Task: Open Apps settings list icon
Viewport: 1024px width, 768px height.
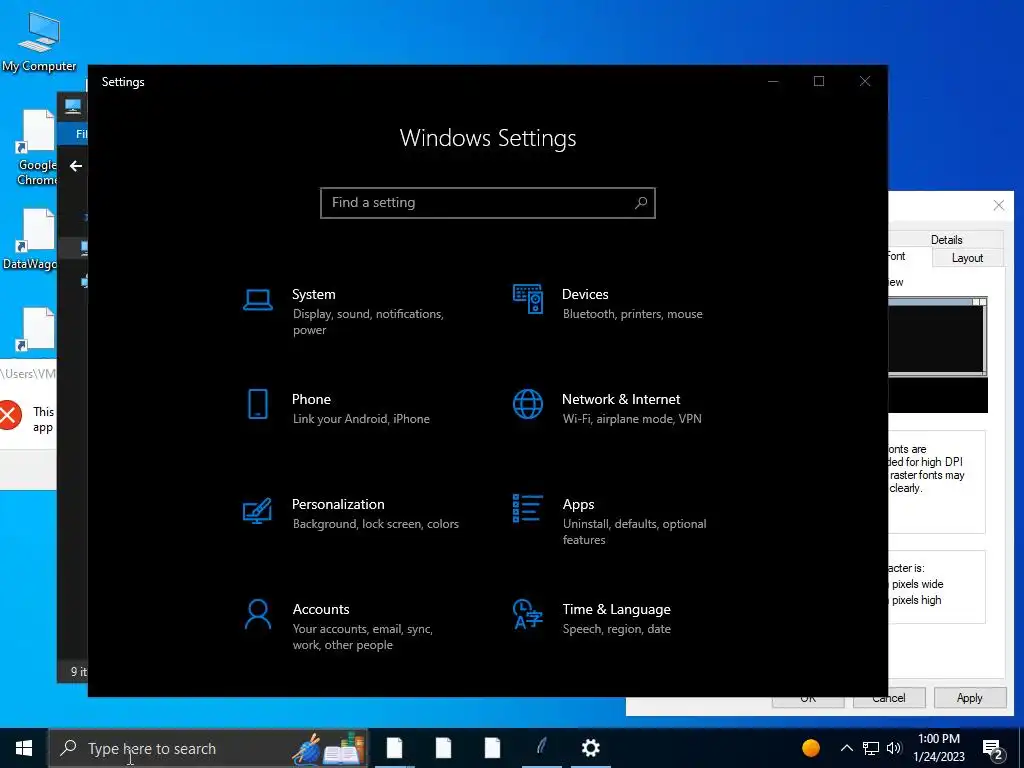Action: tap(528, 509)
